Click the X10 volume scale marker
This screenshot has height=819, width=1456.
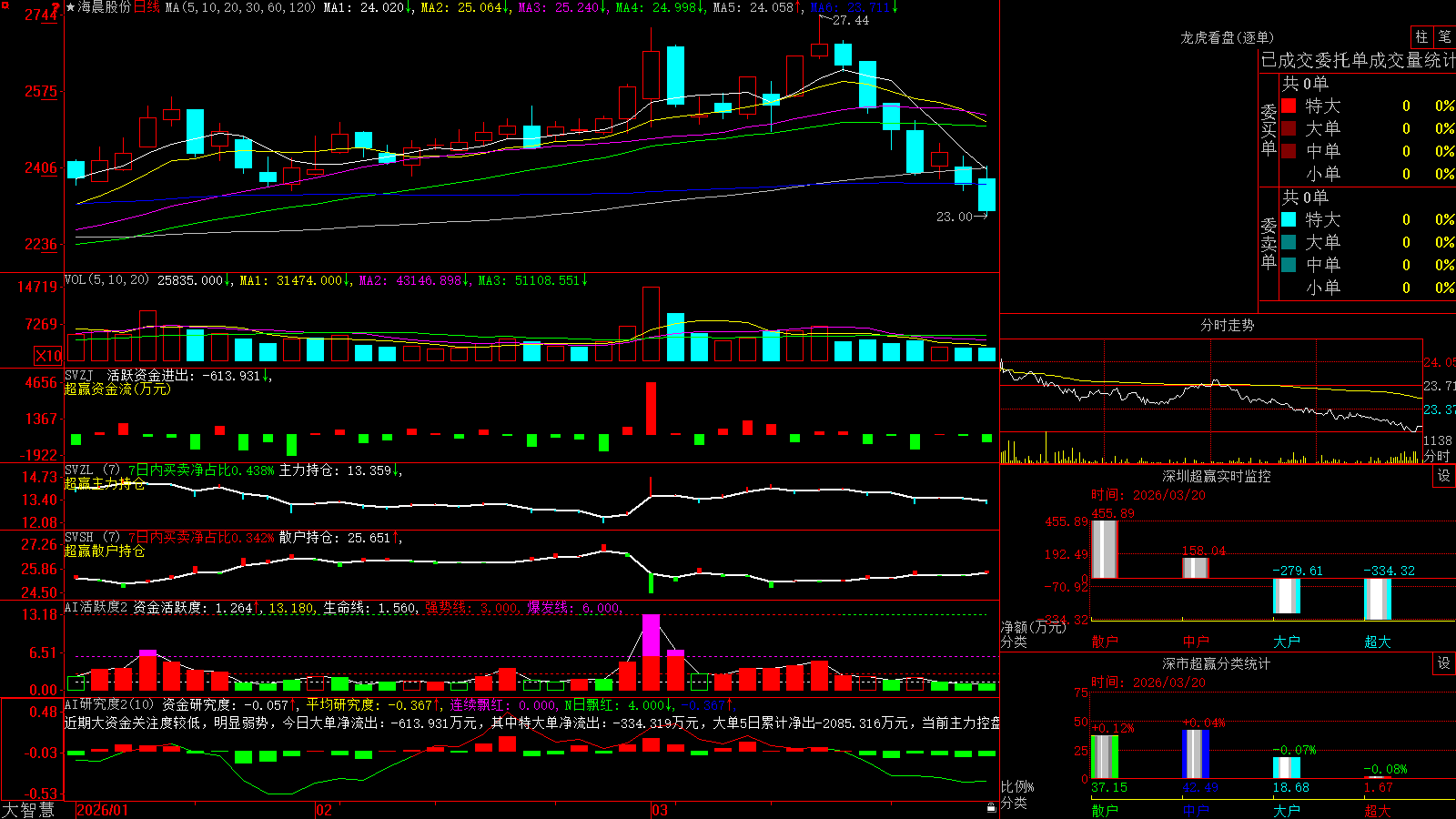coord(48,356)
